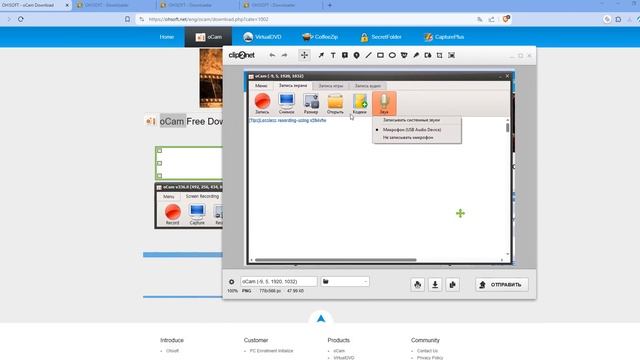Click the Размер resize icon
The image size is (640, 360).
pyautogui.click(x=311, y=103)
